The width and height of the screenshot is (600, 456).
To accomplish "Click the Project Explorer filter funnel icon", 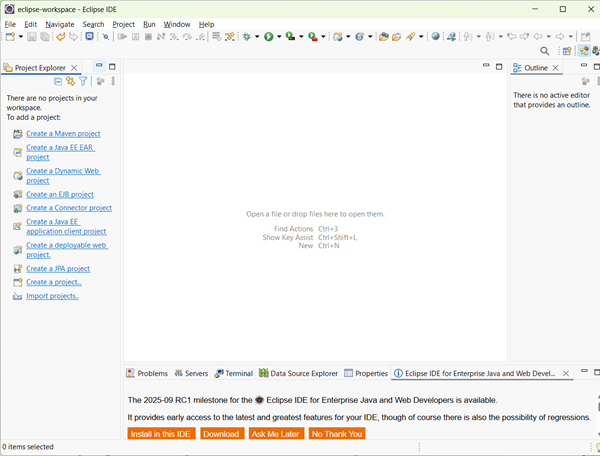I will (x=83, y=81).
